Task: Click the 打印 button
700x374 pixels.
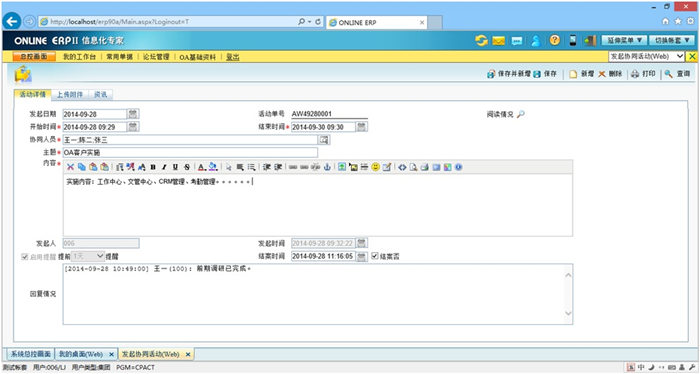Action: pos(643,74)
